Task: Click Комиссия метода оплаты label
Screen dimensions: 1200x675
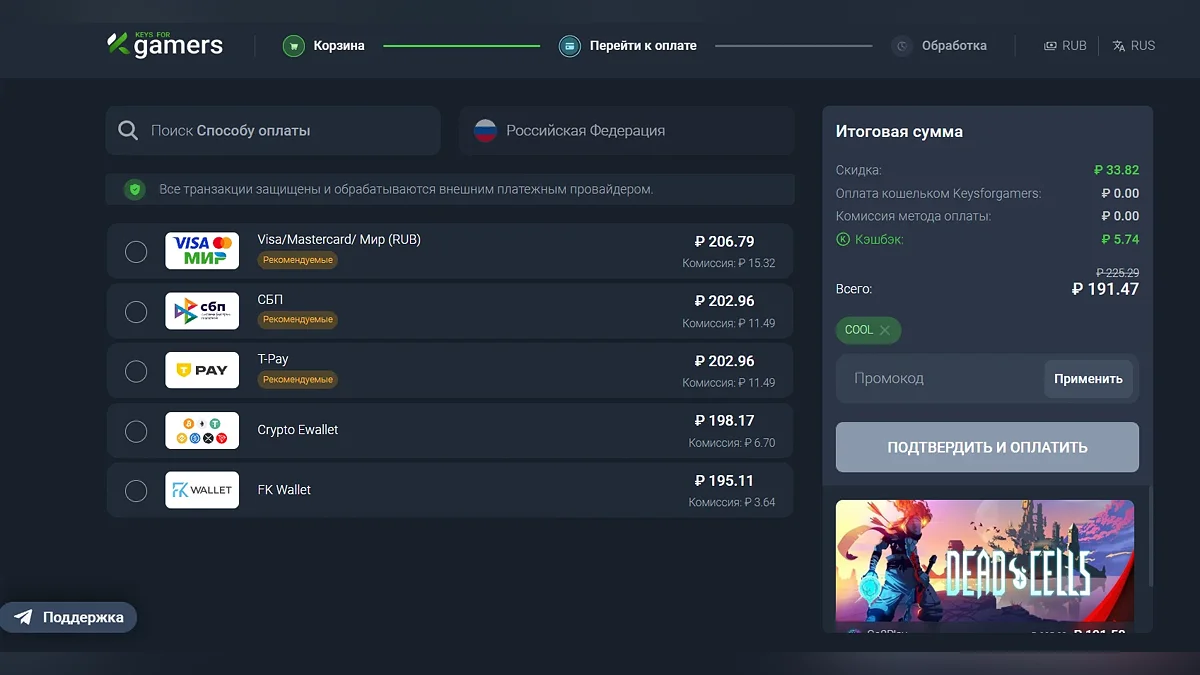Action: [x=914, y=216]
